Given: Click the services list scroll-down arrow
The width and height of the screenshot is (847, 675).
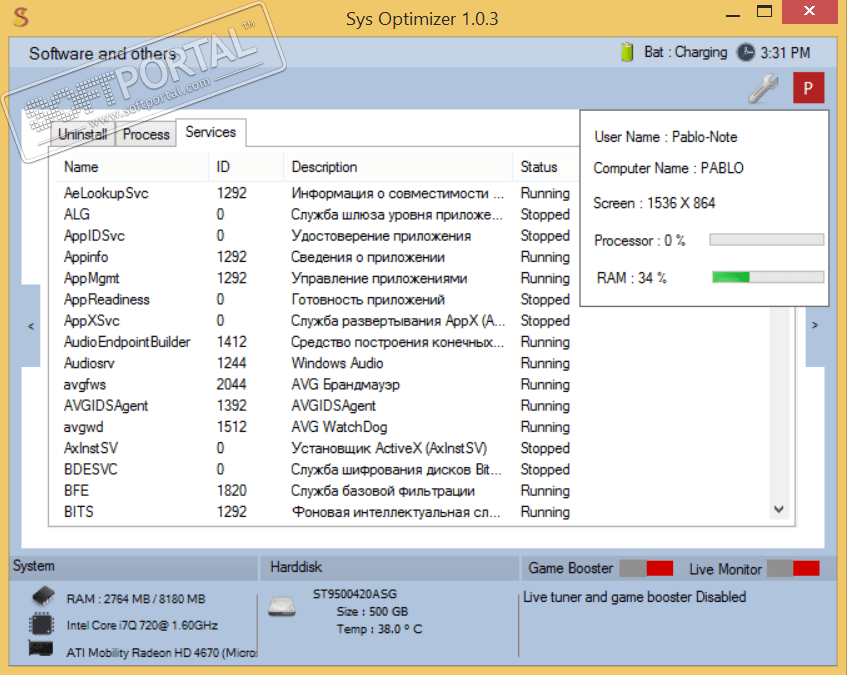Looking at the screenshot, I should (778, 509).
